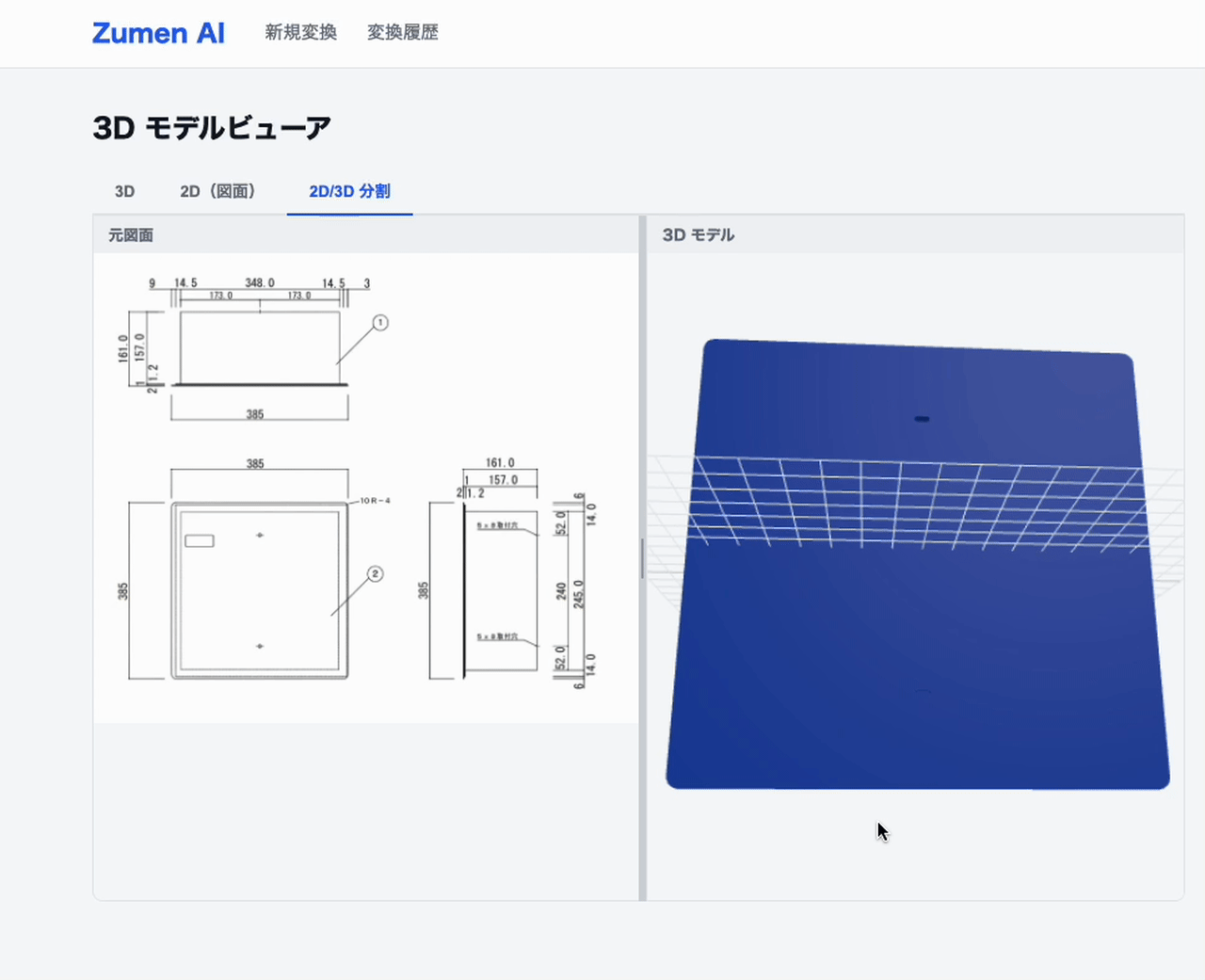This screenshot has height=980, width=1205.
Task: Switch to the 3D tab
Action: coord(123,191)
